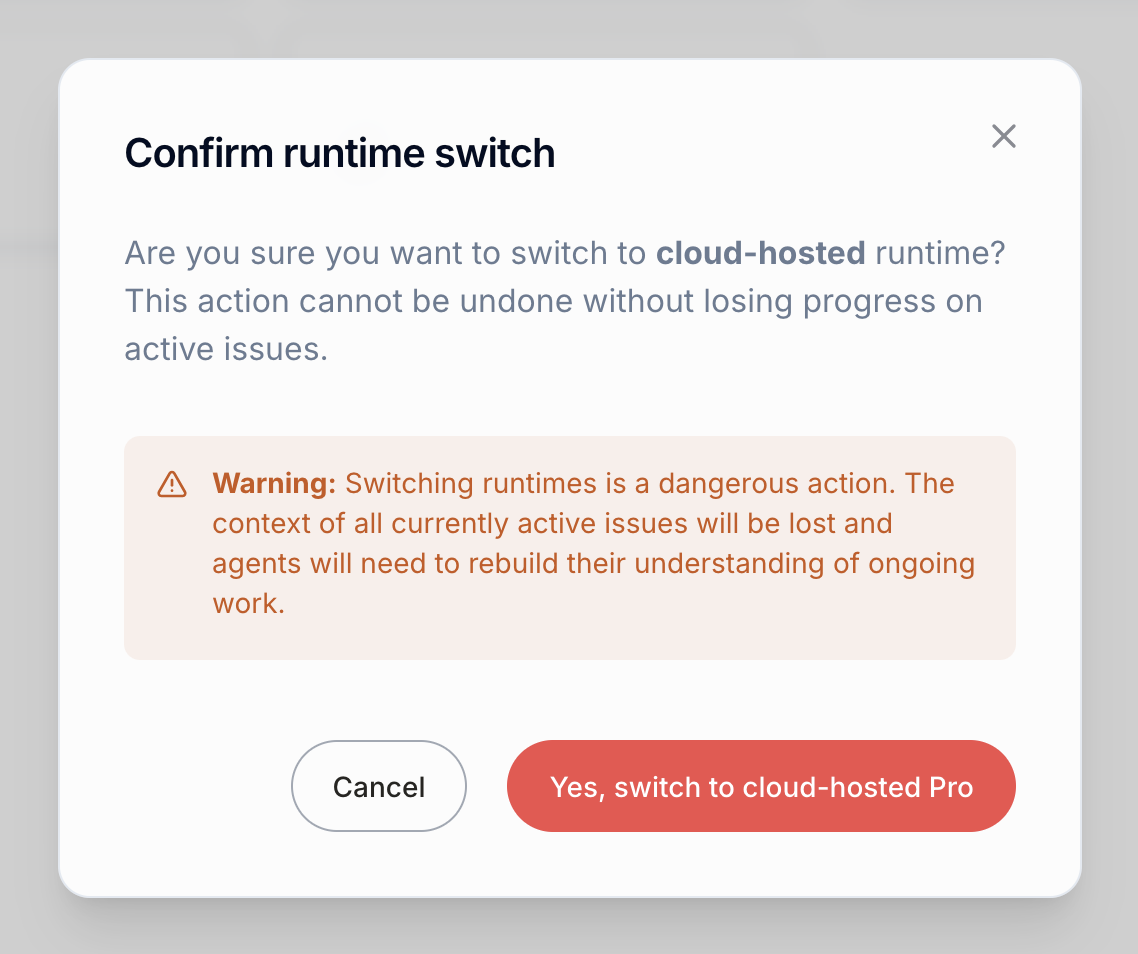Abort the switch by clicking Cancel
1138x954 pixels.
click(378, 786)
